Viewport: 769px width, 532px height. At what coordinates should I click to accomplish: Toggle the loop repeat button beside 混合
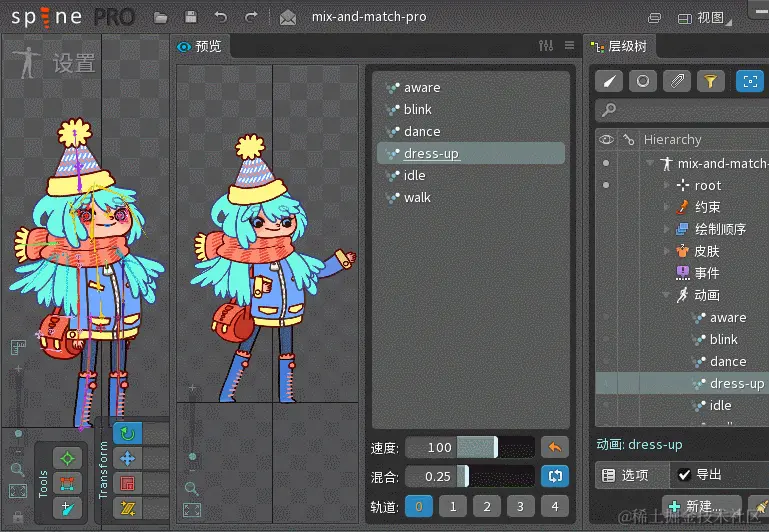coord(555,476)
